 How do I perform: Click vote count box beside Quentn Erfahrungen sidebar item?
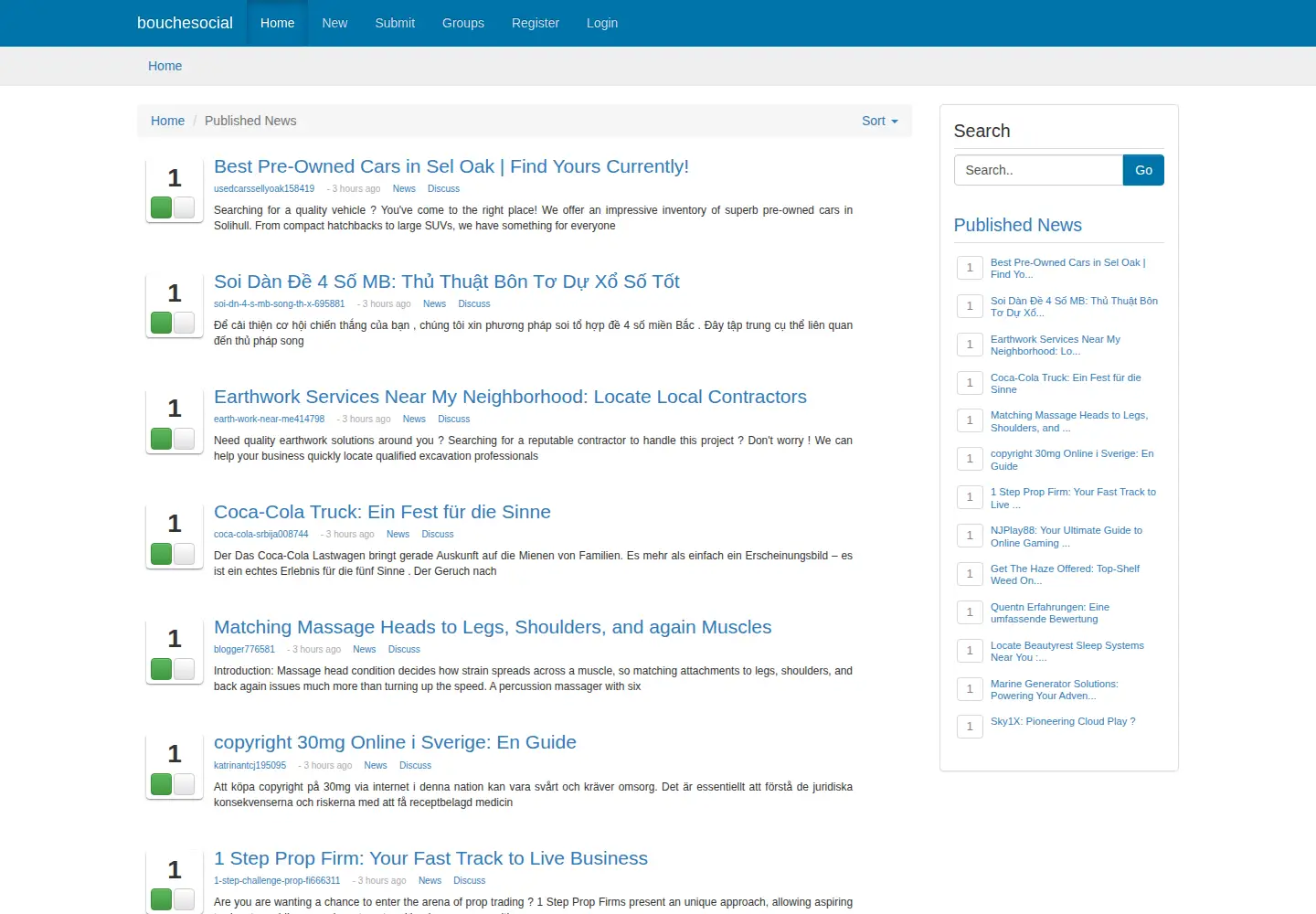tap(970, 612)
